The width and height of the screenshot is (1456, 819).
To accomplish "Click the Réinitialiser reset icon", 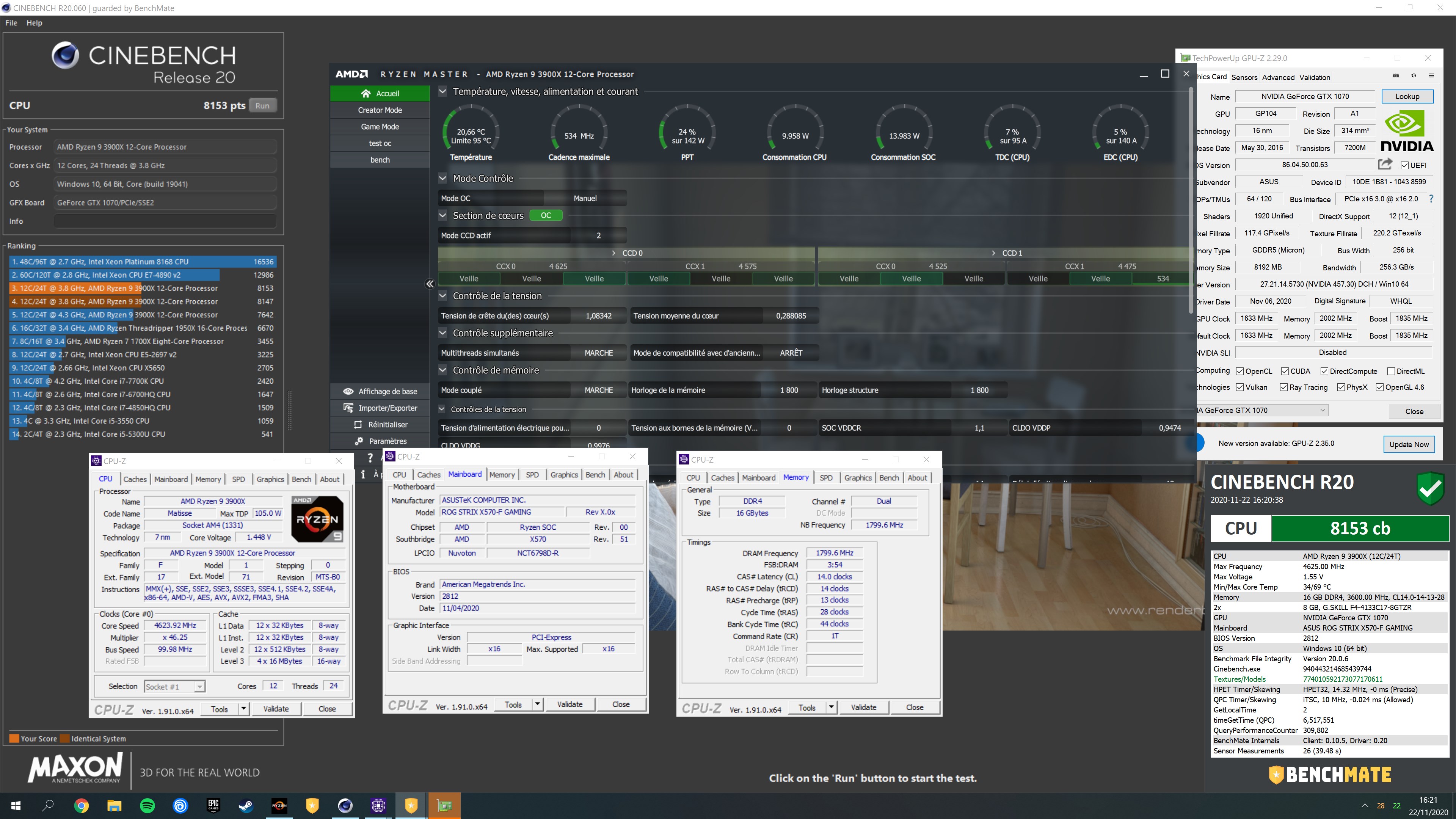I will coord(358,425).
